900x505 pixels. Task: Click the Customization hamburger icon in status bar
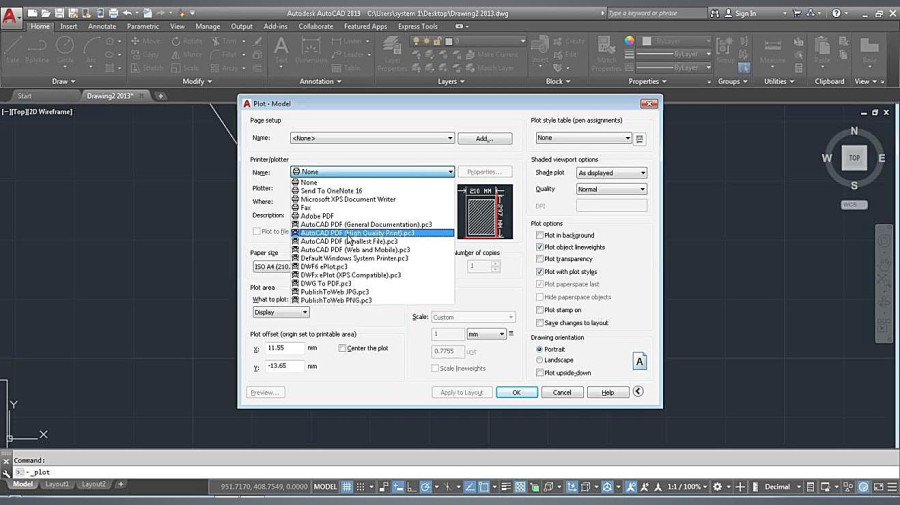892,487
